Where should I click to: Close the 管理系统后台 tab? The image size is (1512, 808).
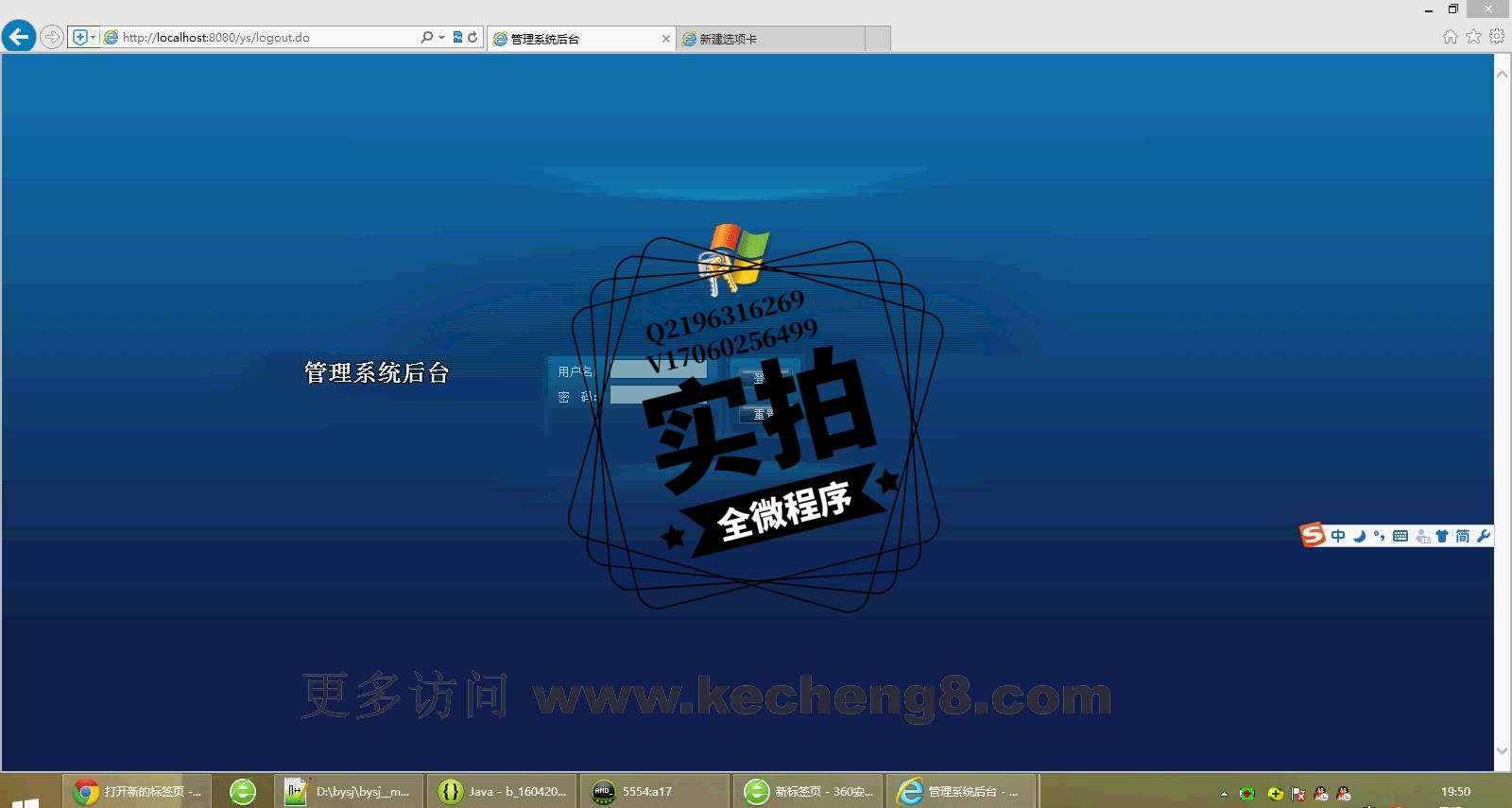(666, 39)
